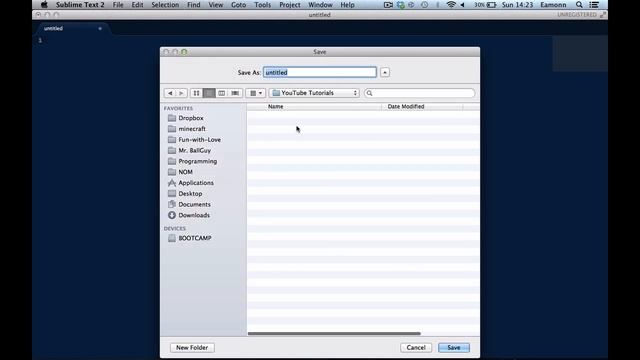Click the Time Machine clock icon
Viewport: 640px width, 360px height.
coord(424,5)
